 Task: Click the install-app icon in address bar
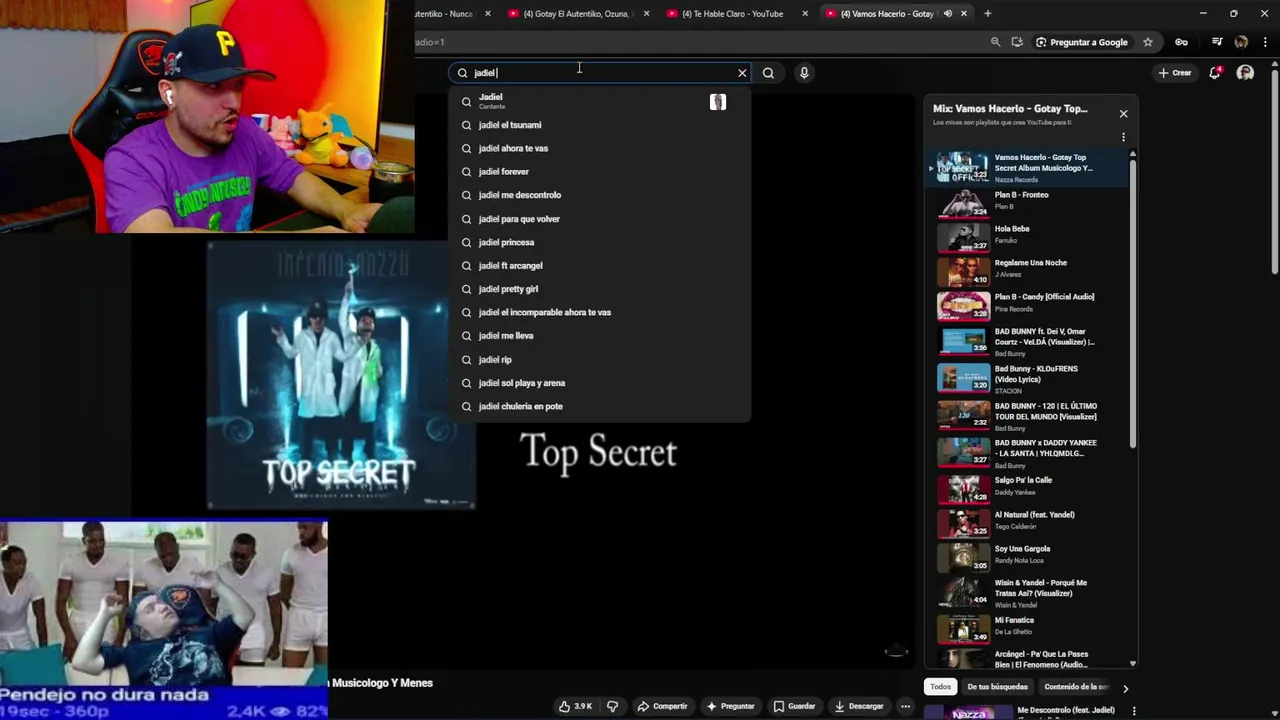pyautogui.click(x=1017, y=42)
